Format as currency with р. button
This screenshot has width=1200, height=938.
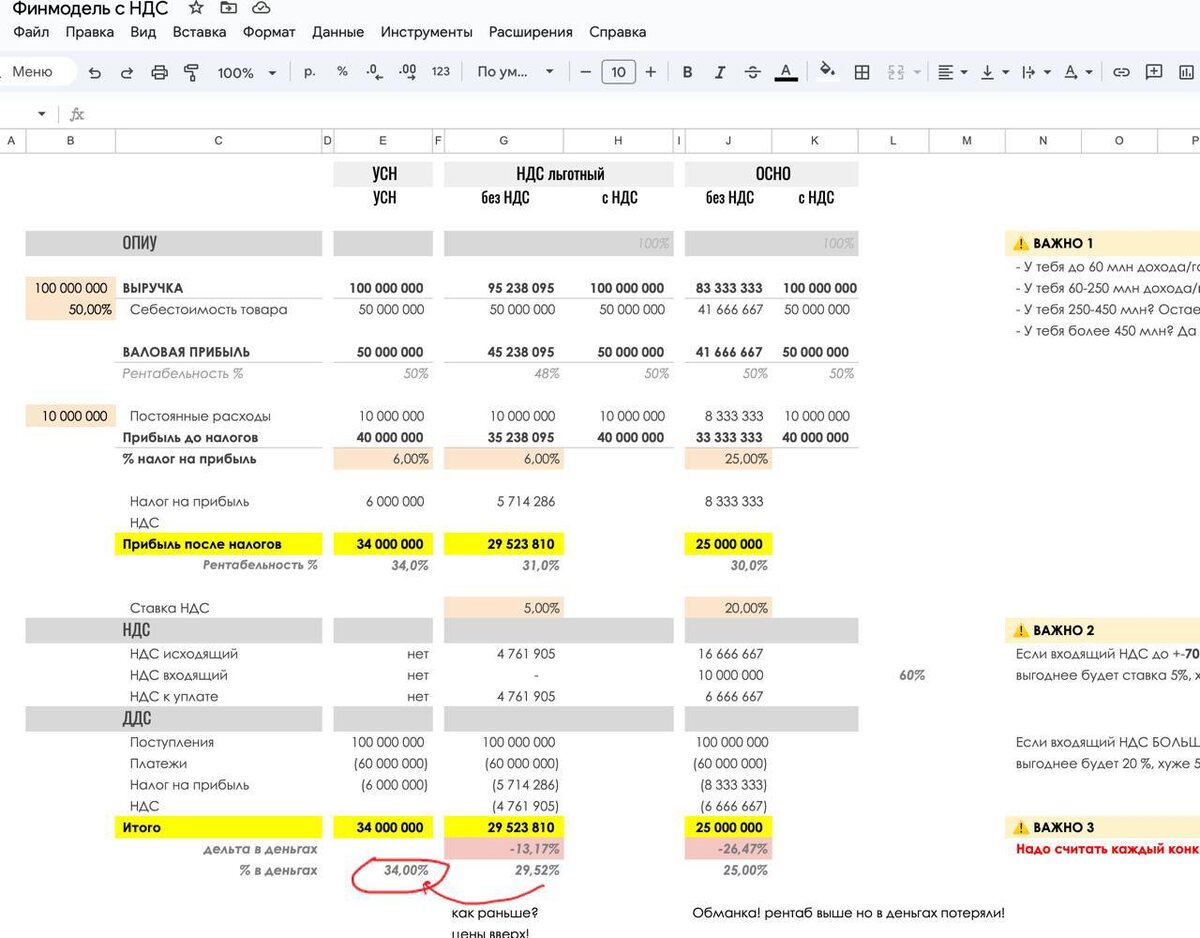pyautogui.click(x=309, y=72)
